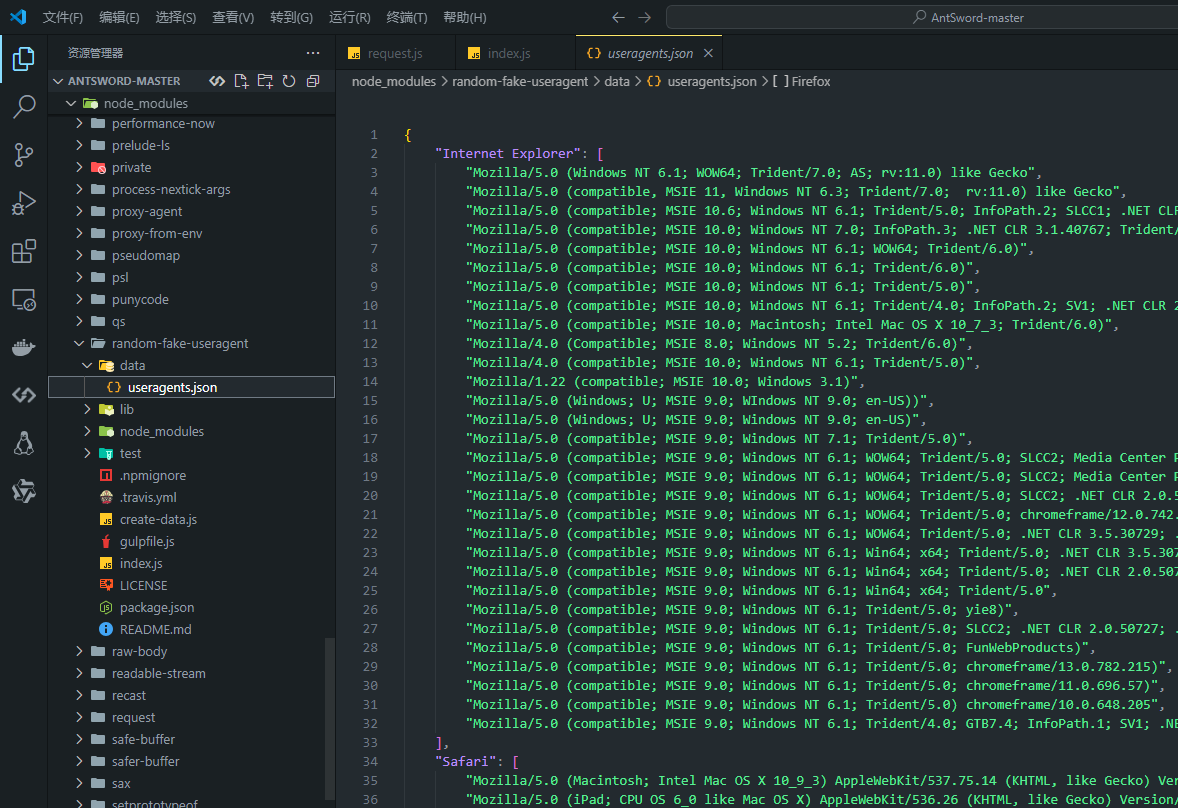Viewport: 1178px width, 808px height.
Task: Click the random-fake-useragent breadcrumb
Action: pyautogui.click(x=520, y=81)
